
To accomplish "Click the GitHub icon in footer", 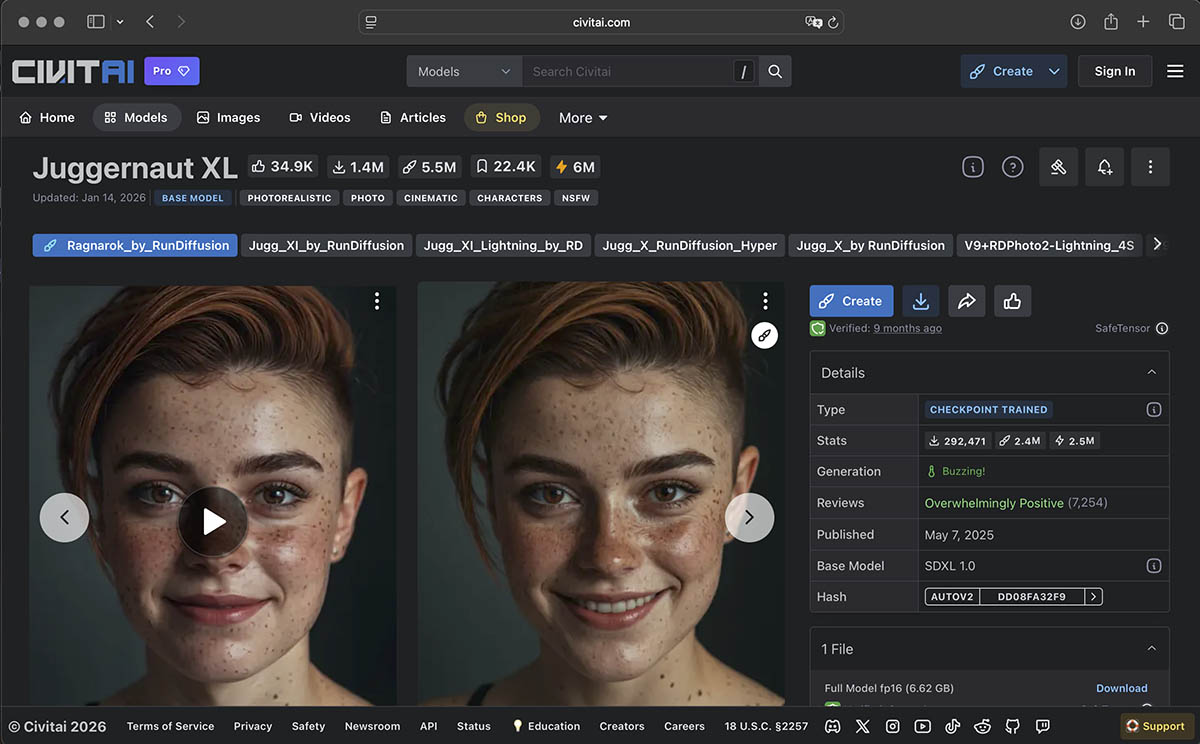I will click(x=1013, y=726).
